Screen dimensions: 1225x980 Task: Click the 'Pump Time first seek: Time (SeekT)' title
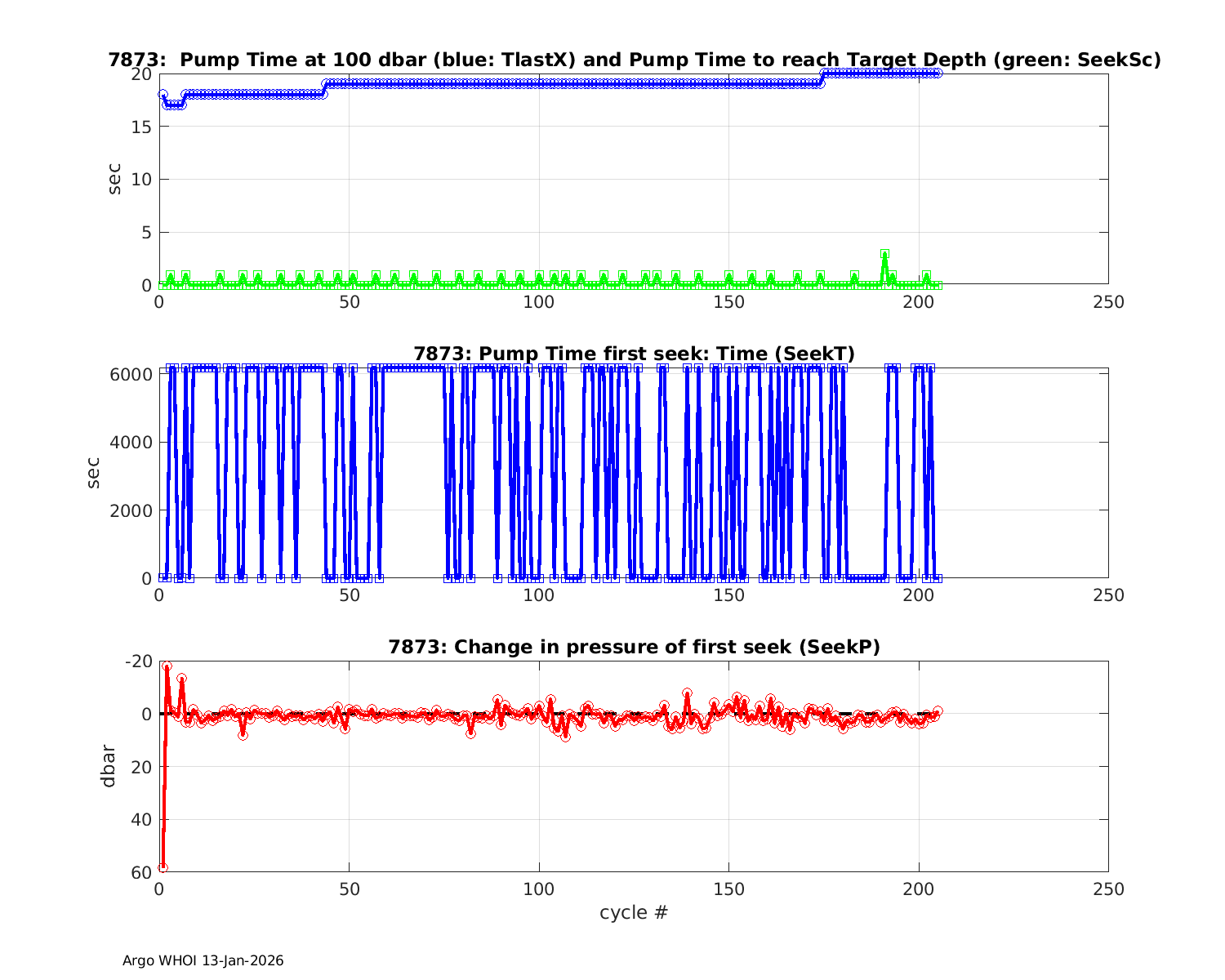click(634, 354)
